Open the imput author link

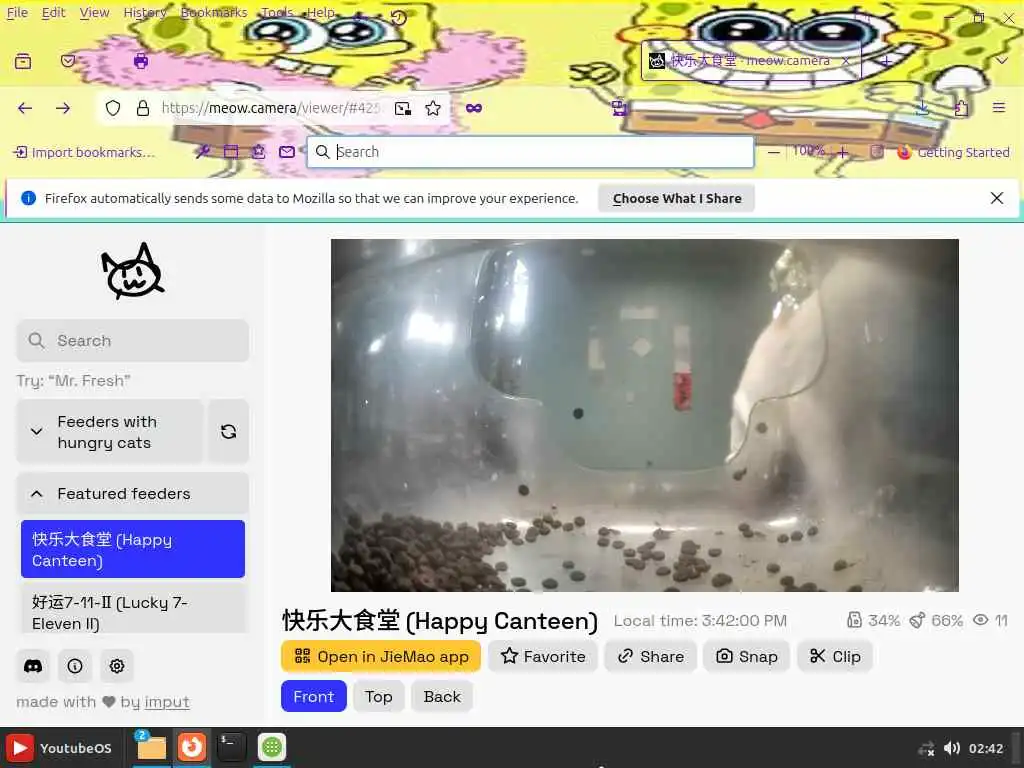click(x=167, y=702)
